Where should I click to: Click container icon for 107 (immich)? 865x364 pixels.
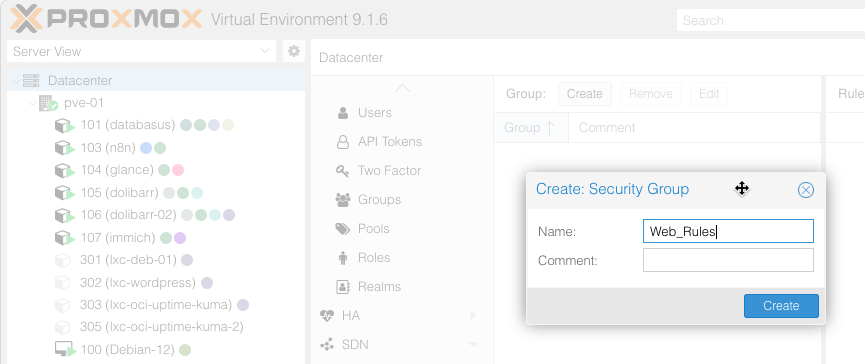[65, 238]
